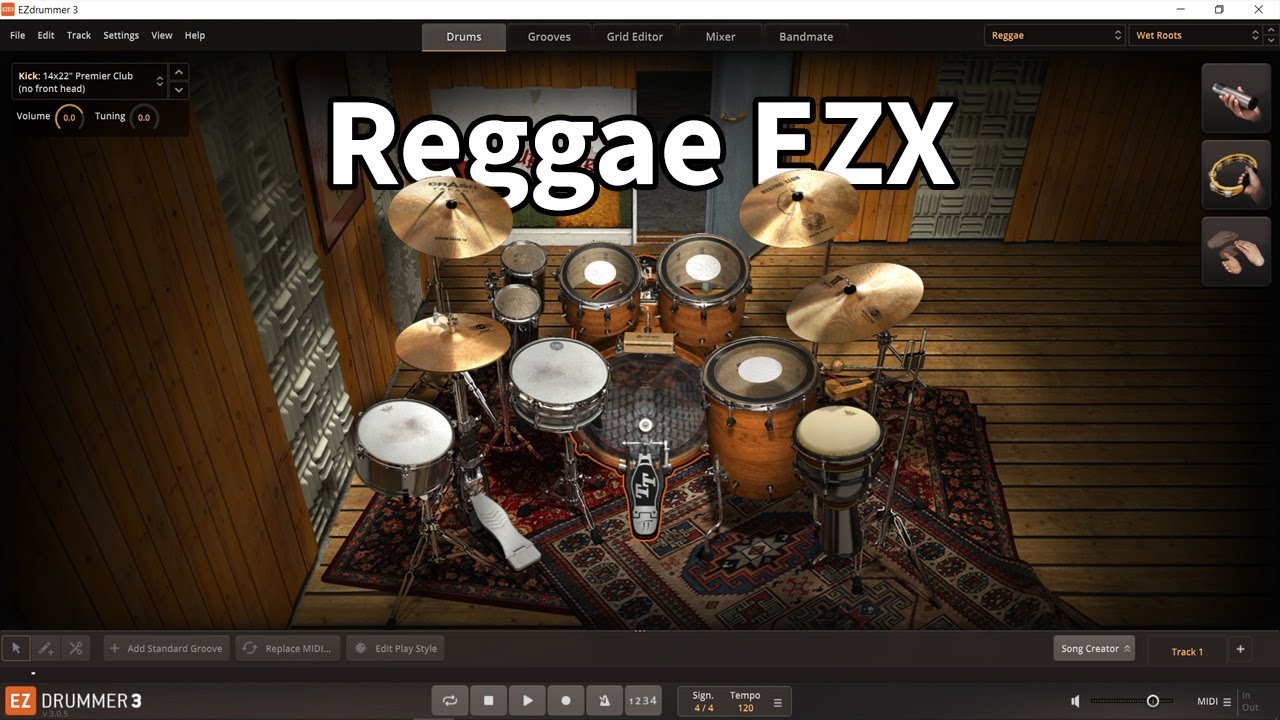This screenshot has width=1280, height=720.
Task: Toggle loop playback
Action: coord(450,701)
